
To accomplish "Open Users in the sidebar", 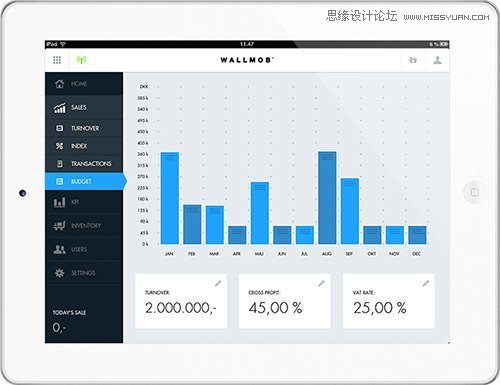I will point(84,249).
